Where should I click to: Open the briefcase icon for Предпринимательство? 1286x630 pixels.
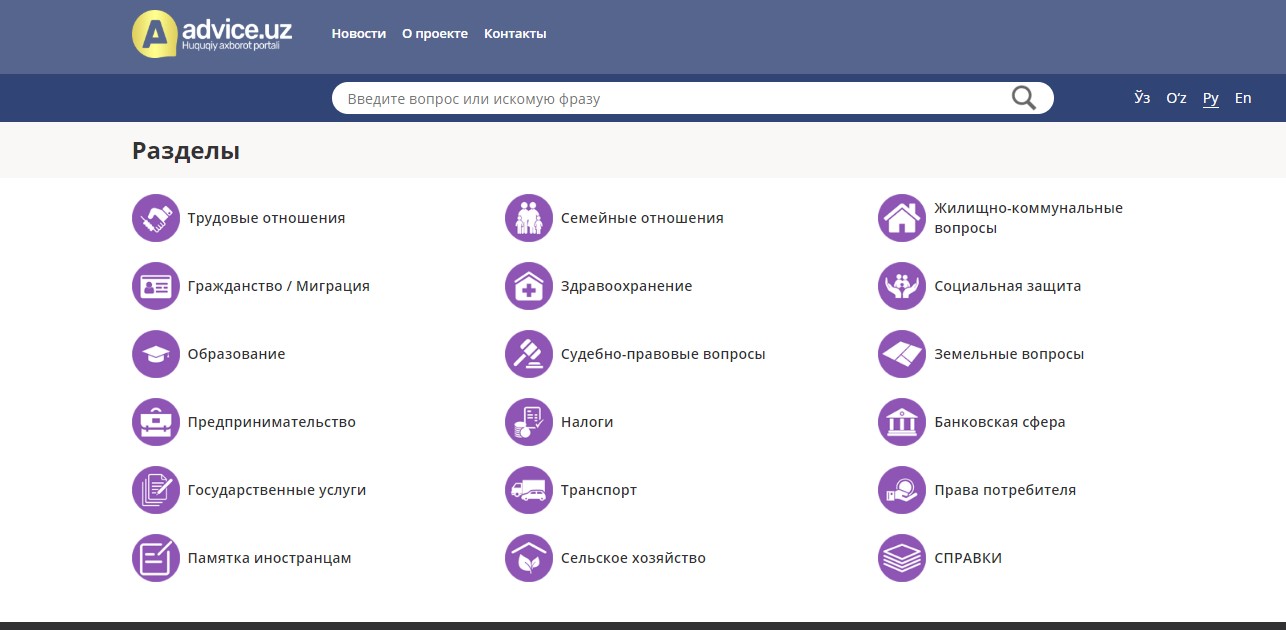[155, 422]
